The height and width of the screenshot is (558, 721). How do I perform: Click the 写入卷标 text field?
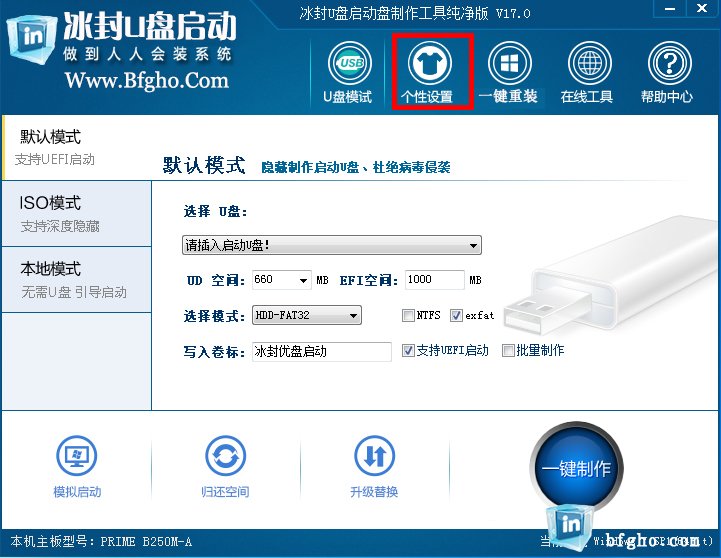pos(322,352)
